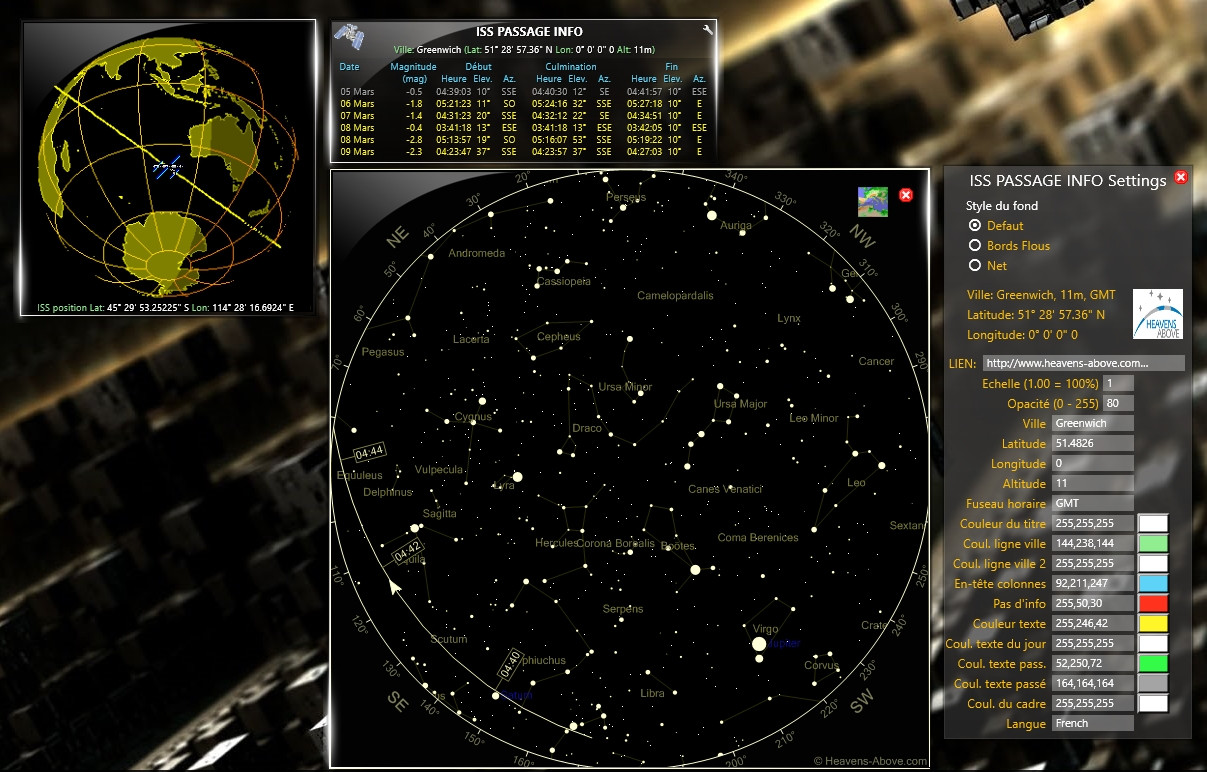This screenshot has height=772, width=1207.
Task: Click the Hercules constellation label
Action: pos(557,543)
